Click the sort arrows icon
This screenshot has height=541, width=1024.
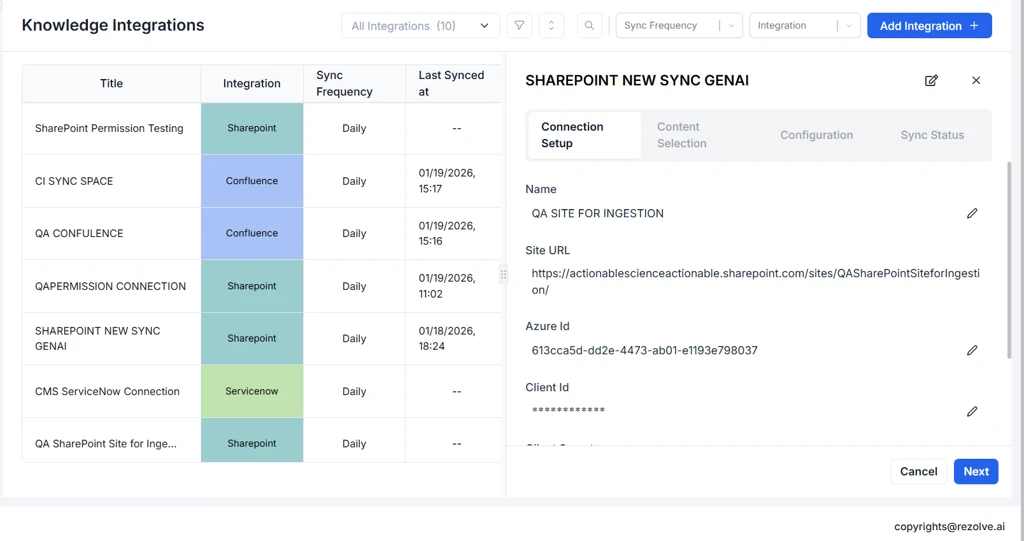point(551,26)
